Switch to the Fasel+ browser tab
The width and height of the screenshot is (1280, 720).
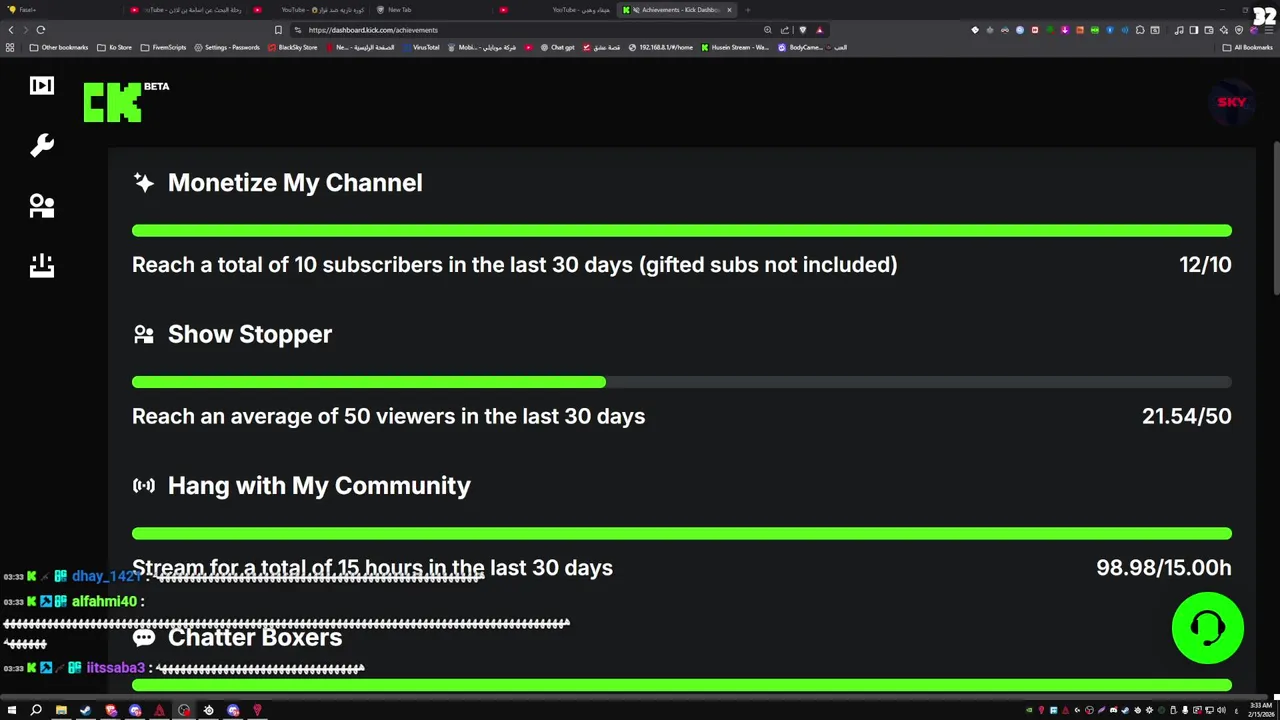tap(65, 10)
